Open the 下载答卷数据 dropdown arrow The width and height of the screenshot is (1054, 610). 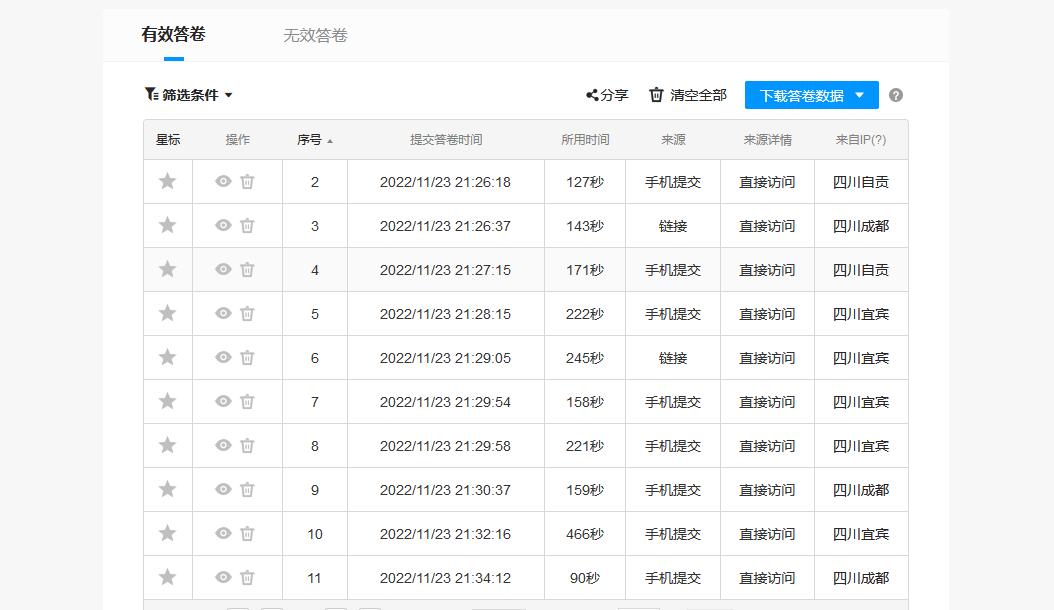(x=862, y=95)
